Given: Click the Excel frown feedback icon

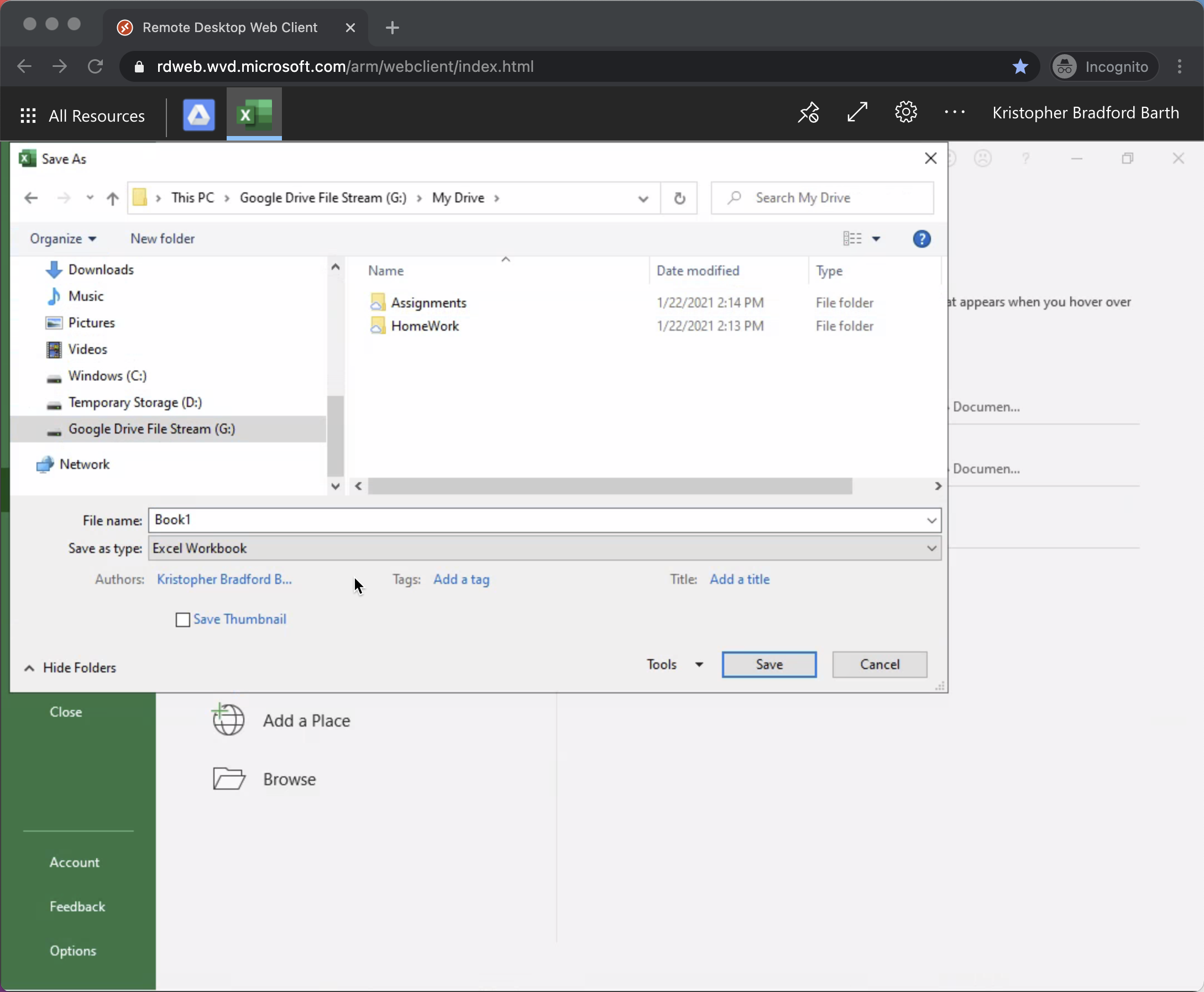Looking at the screenshot, I should pos(982,158).
